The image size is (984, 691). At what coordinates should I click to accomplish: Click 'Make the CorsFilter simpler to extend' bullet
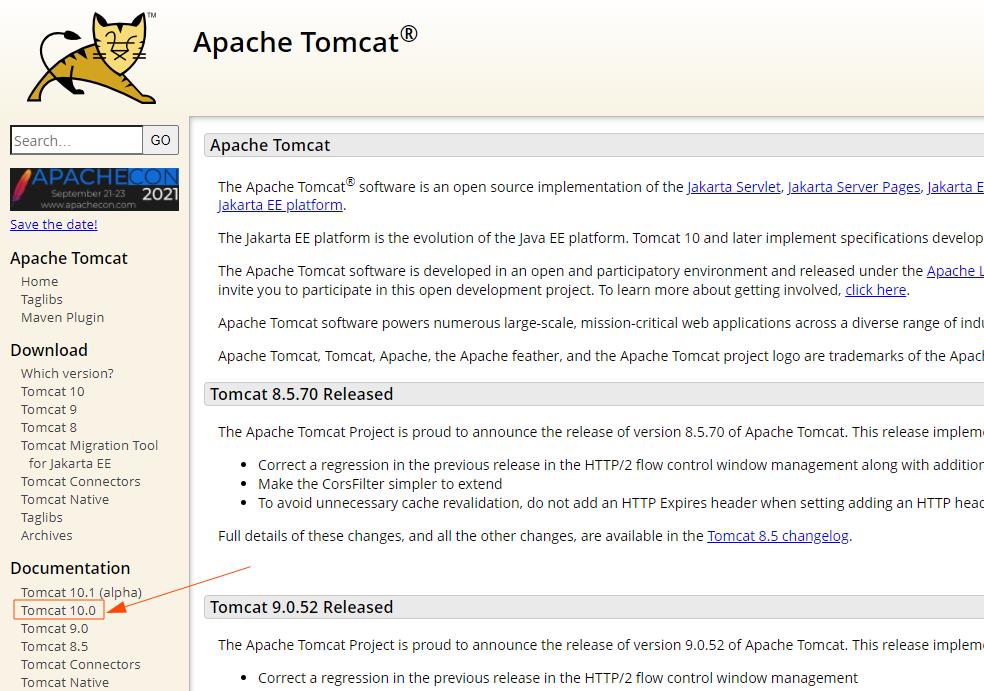[380, 484]
